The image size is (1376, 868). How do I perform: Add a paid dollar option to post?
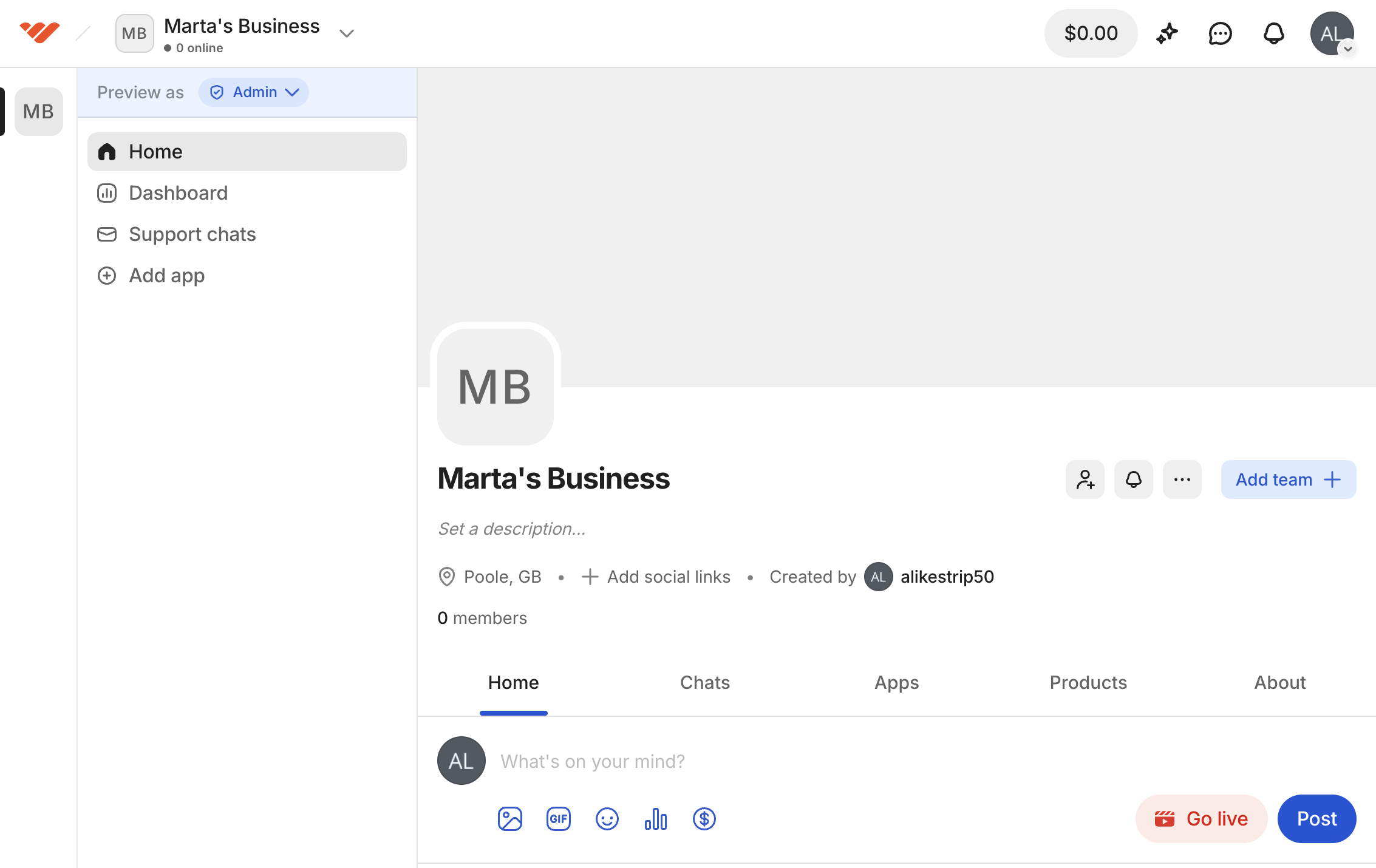point(704,819)
